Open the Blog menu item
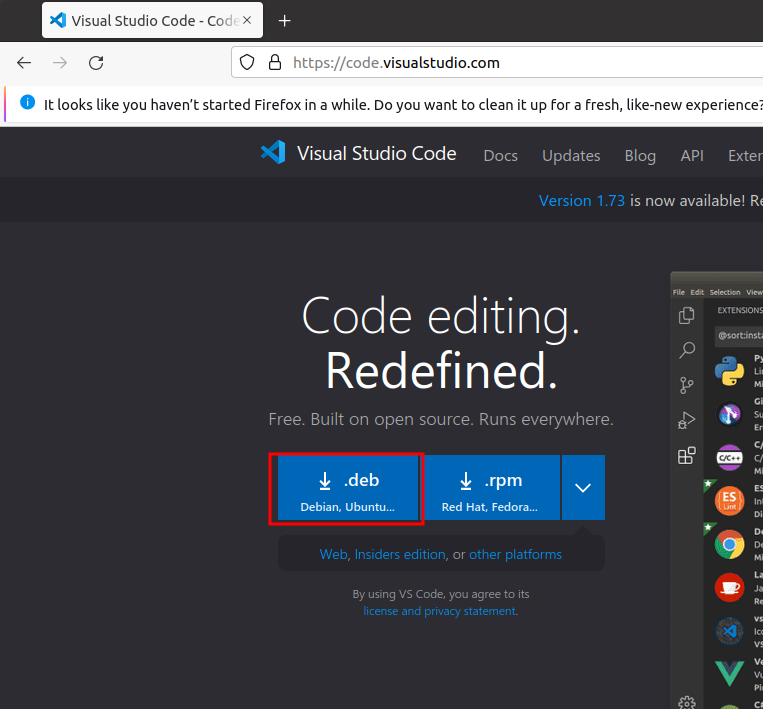This screenshot has height=709, width=763. (x=640, y=155)
